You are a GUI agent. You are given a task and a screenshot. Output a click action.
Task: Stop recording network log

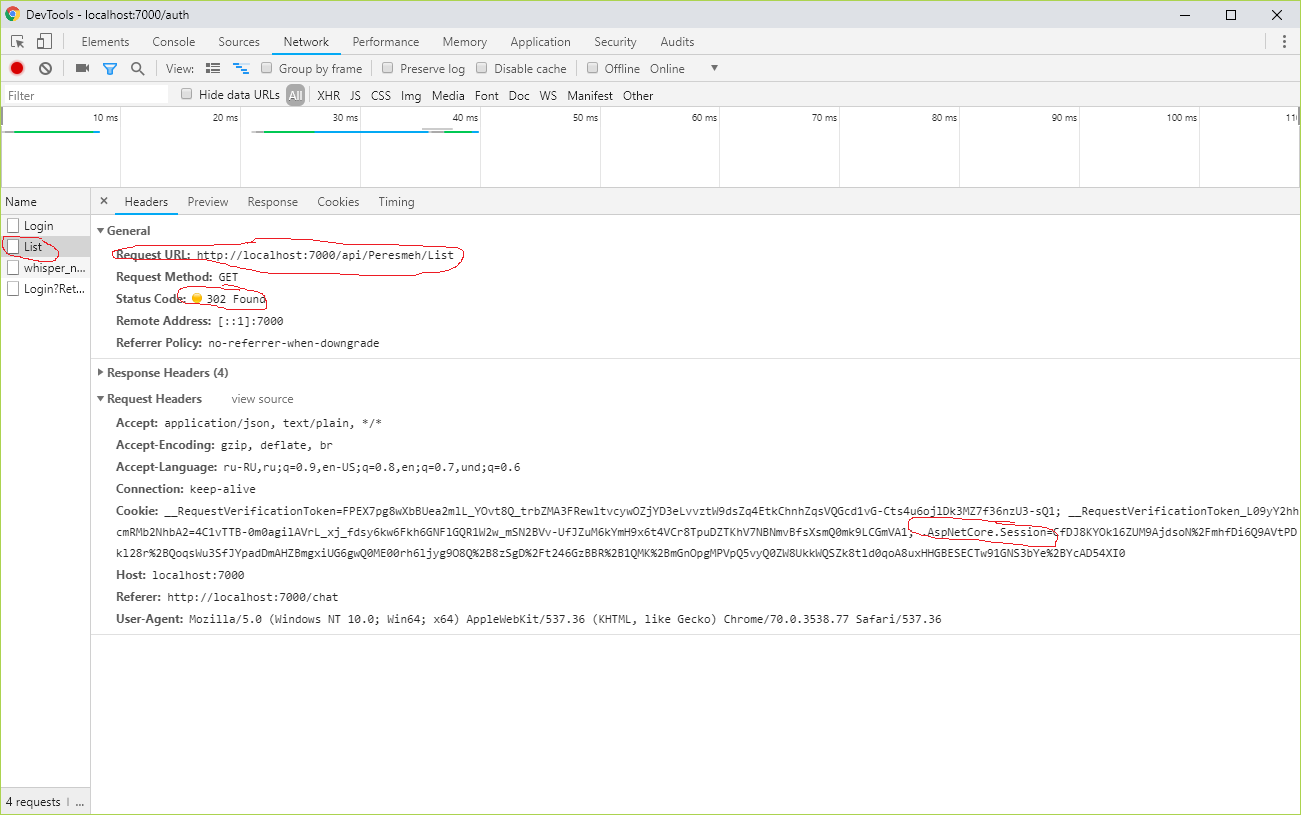click(x=17, y=68)
